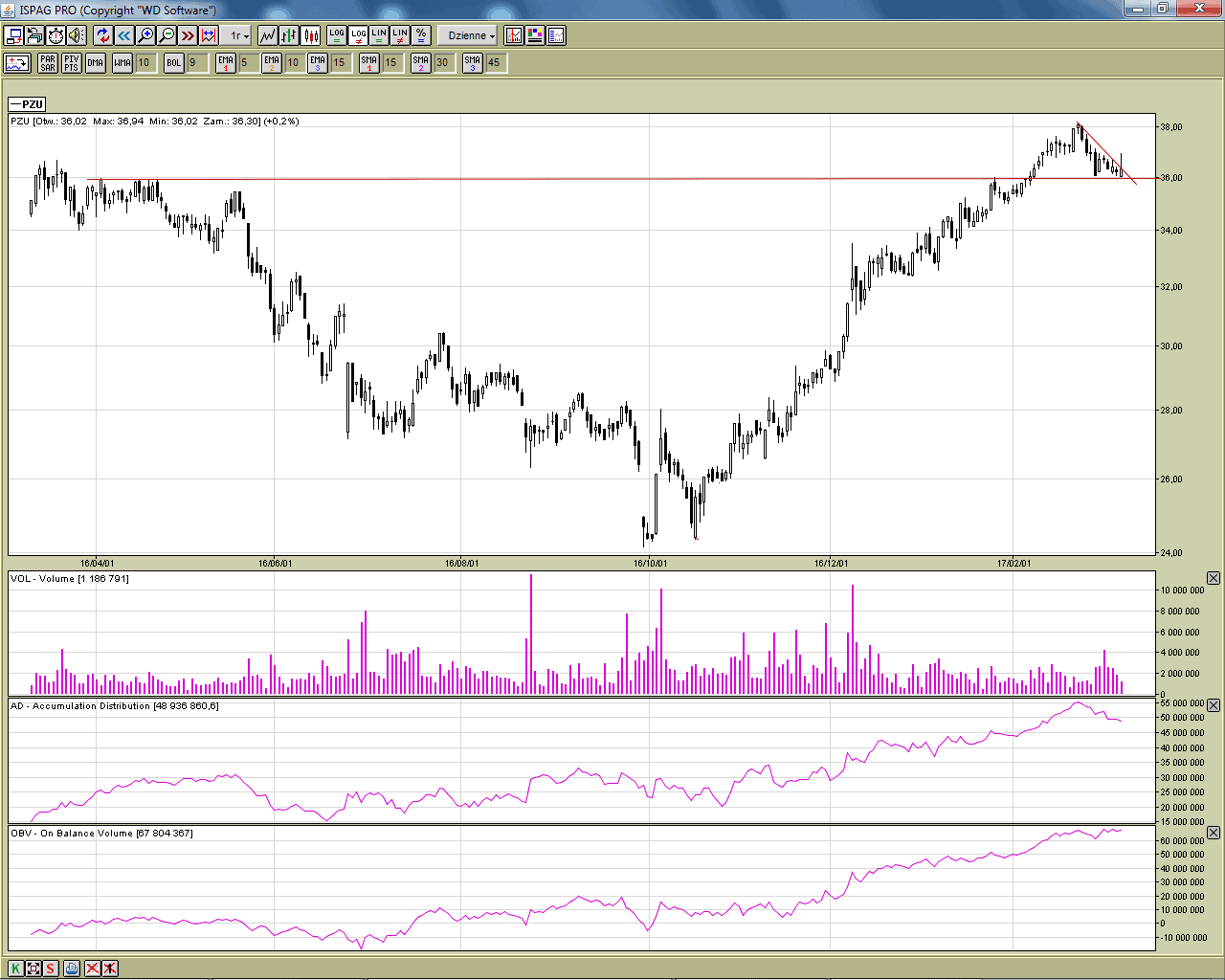Click the SMA 3 period field showing 45
Screen dimensions: 1225x980
pos(495,63)
